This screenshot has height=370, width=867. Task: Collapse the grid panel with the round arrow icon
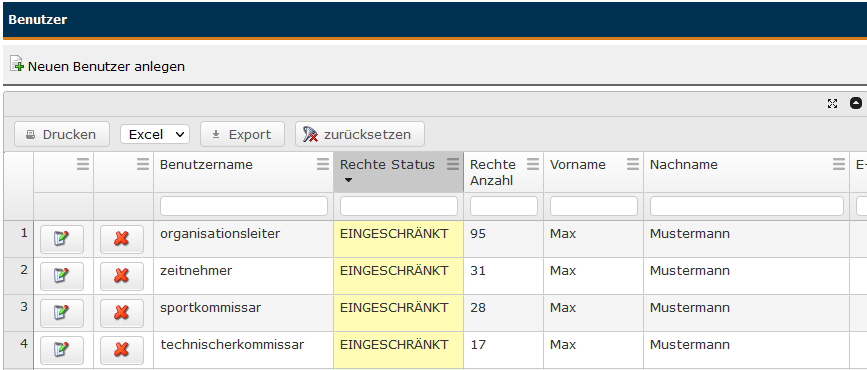click(x=855, y=103)
